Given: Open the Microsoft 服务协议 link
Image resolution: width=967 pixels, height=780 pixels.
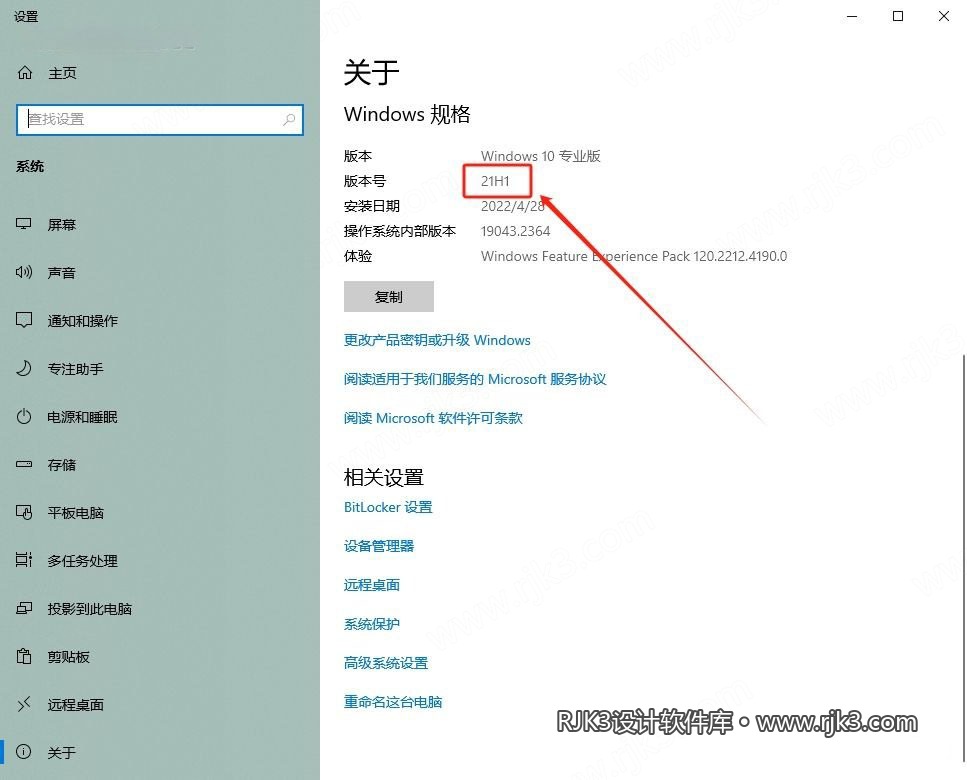Looking at the screenshot, I should [475, 379].
